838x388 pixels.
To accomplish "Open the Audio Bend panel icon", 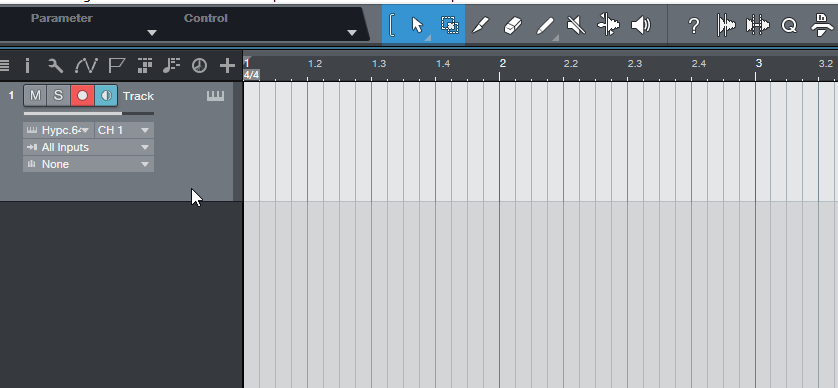I will point(758,25).
